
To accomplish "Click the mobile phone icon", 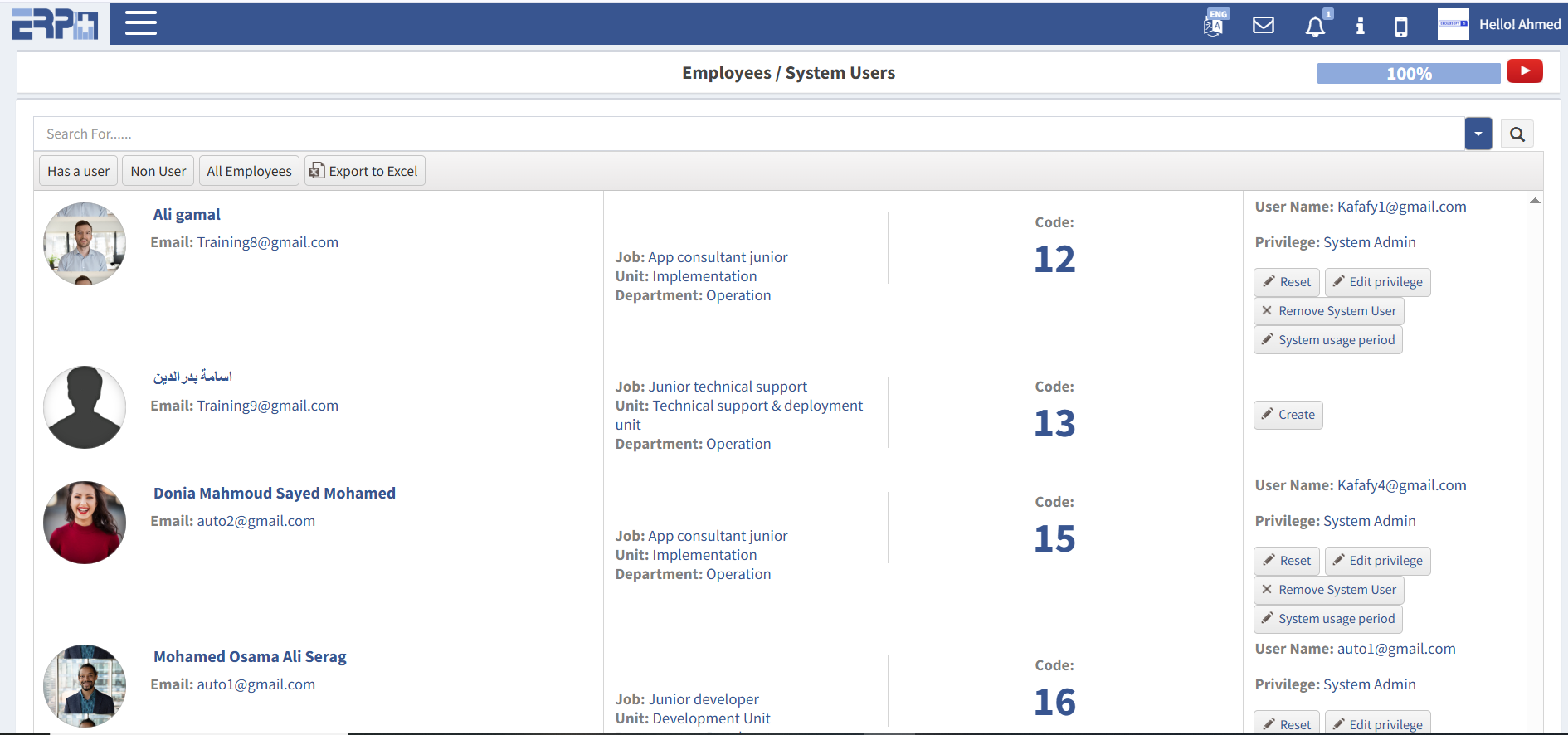I will pos(1400,27).
